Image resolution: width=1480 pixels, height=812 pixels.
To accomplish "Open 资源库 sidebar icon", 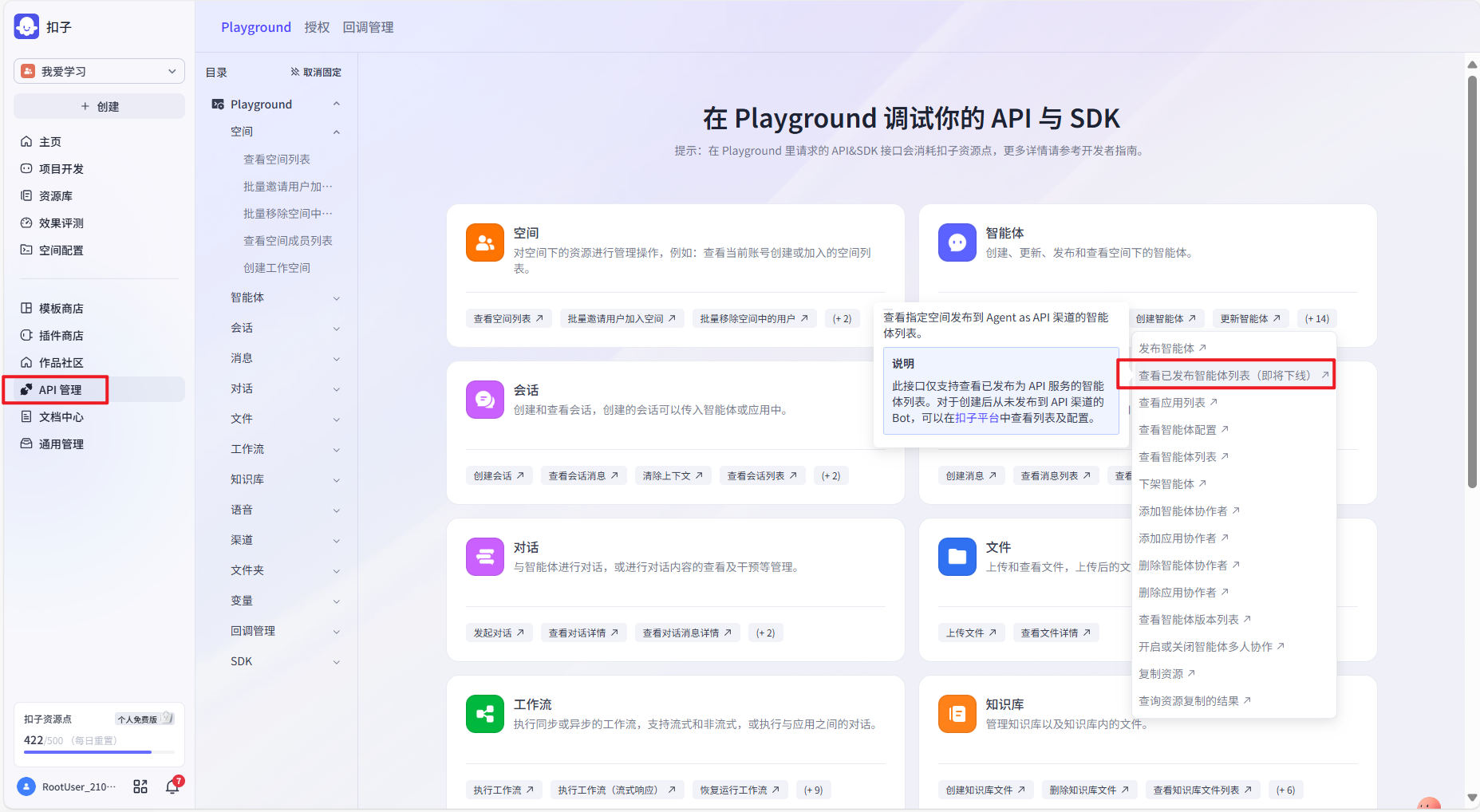I will point(26,195).
